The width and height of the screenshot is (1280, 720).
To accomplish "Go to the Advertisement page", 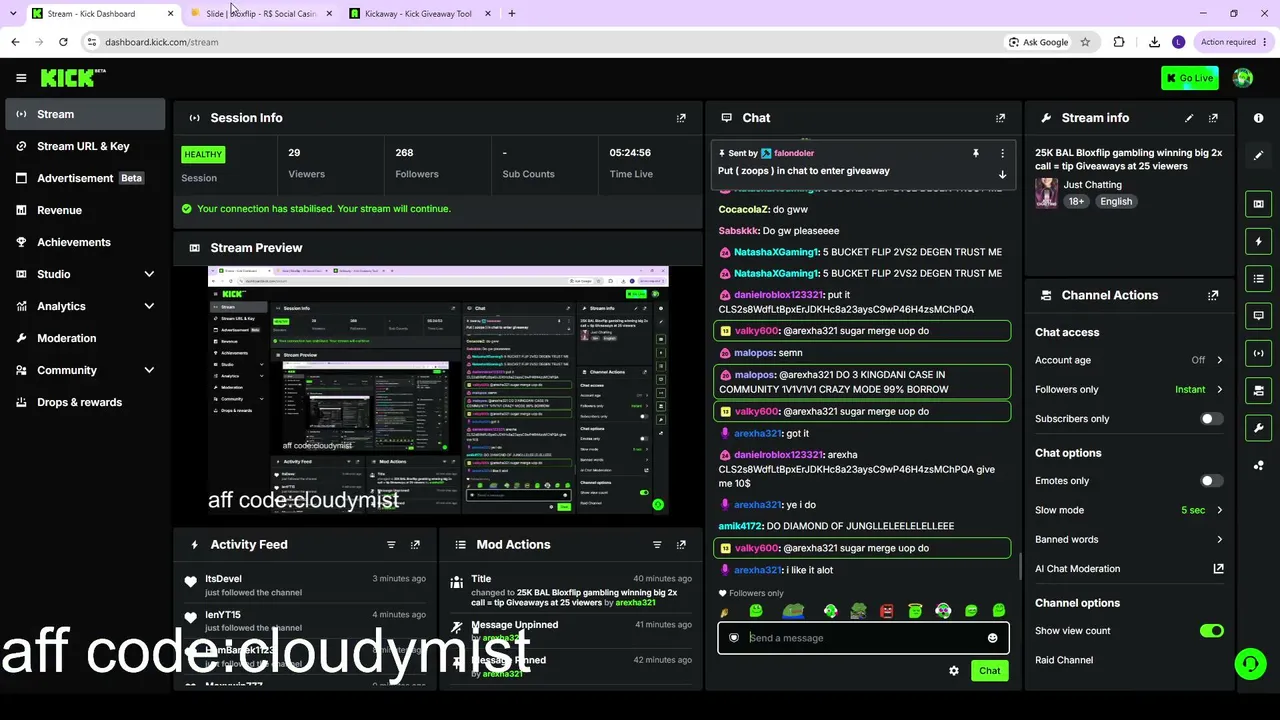I will pyautogui.click(x=85, y=178).
